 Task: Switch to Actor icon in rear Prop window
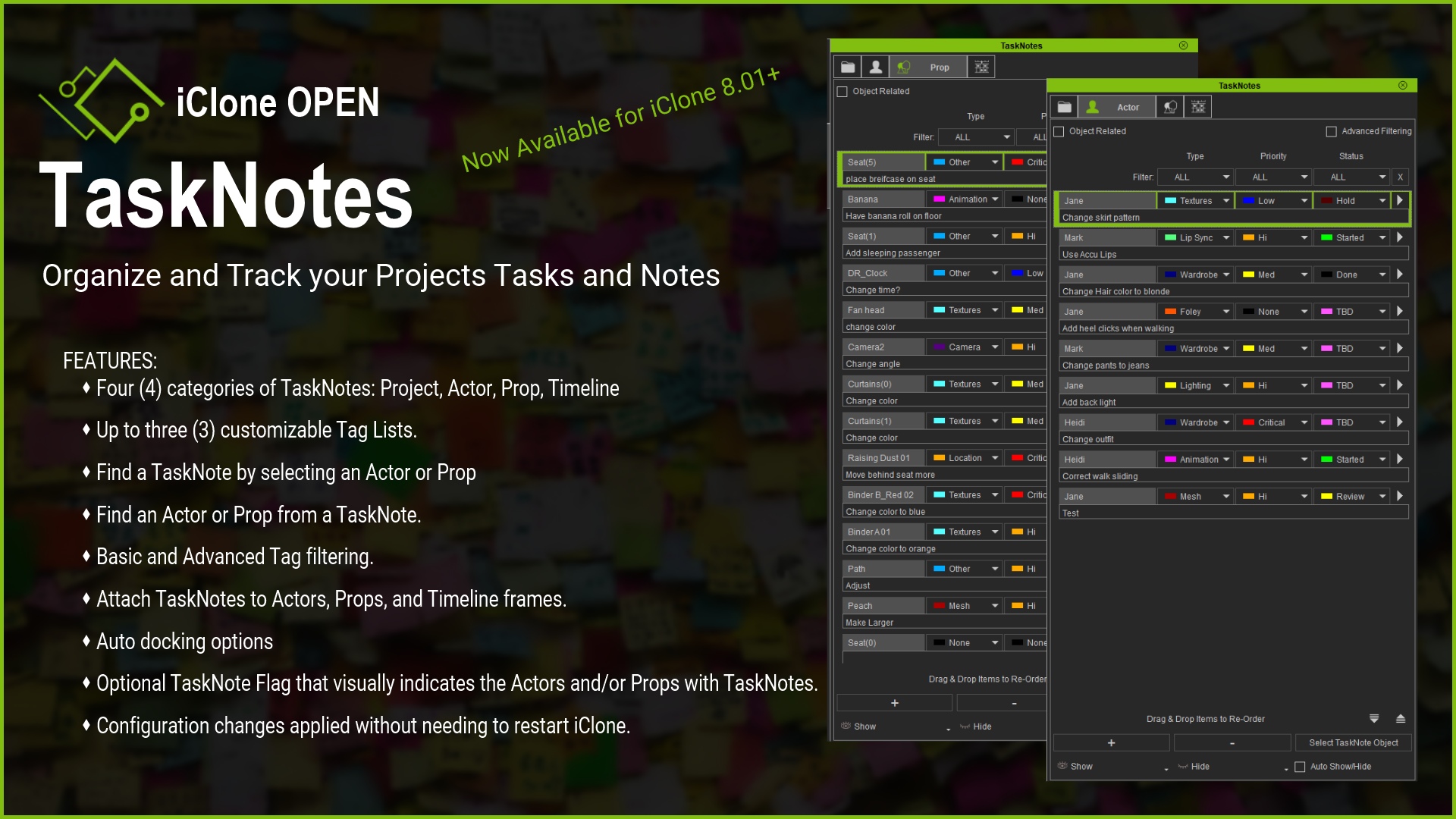pyautogui.click(x=875, y=67)
